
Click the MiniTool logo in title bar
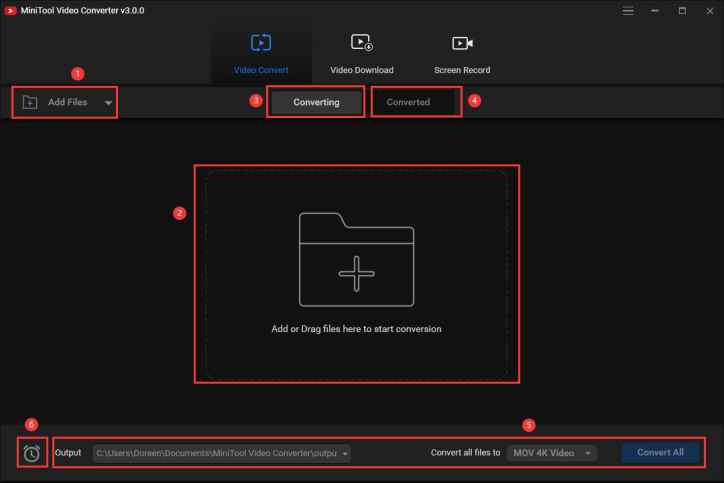[10, 11]
